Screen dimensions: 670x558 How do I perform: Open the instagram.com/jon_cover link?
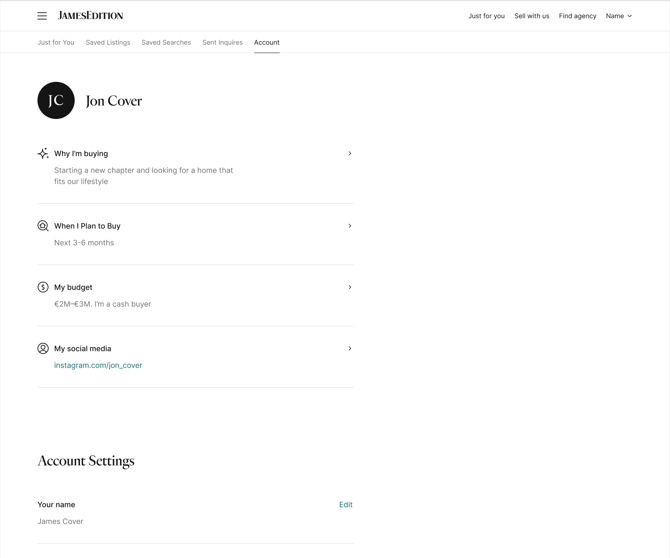coord(98,366)
